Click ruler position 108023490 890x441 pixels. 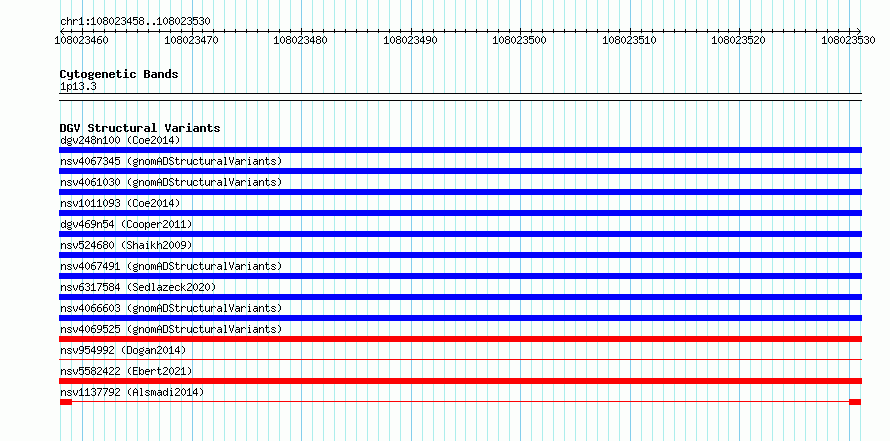[x=411, y=40]
